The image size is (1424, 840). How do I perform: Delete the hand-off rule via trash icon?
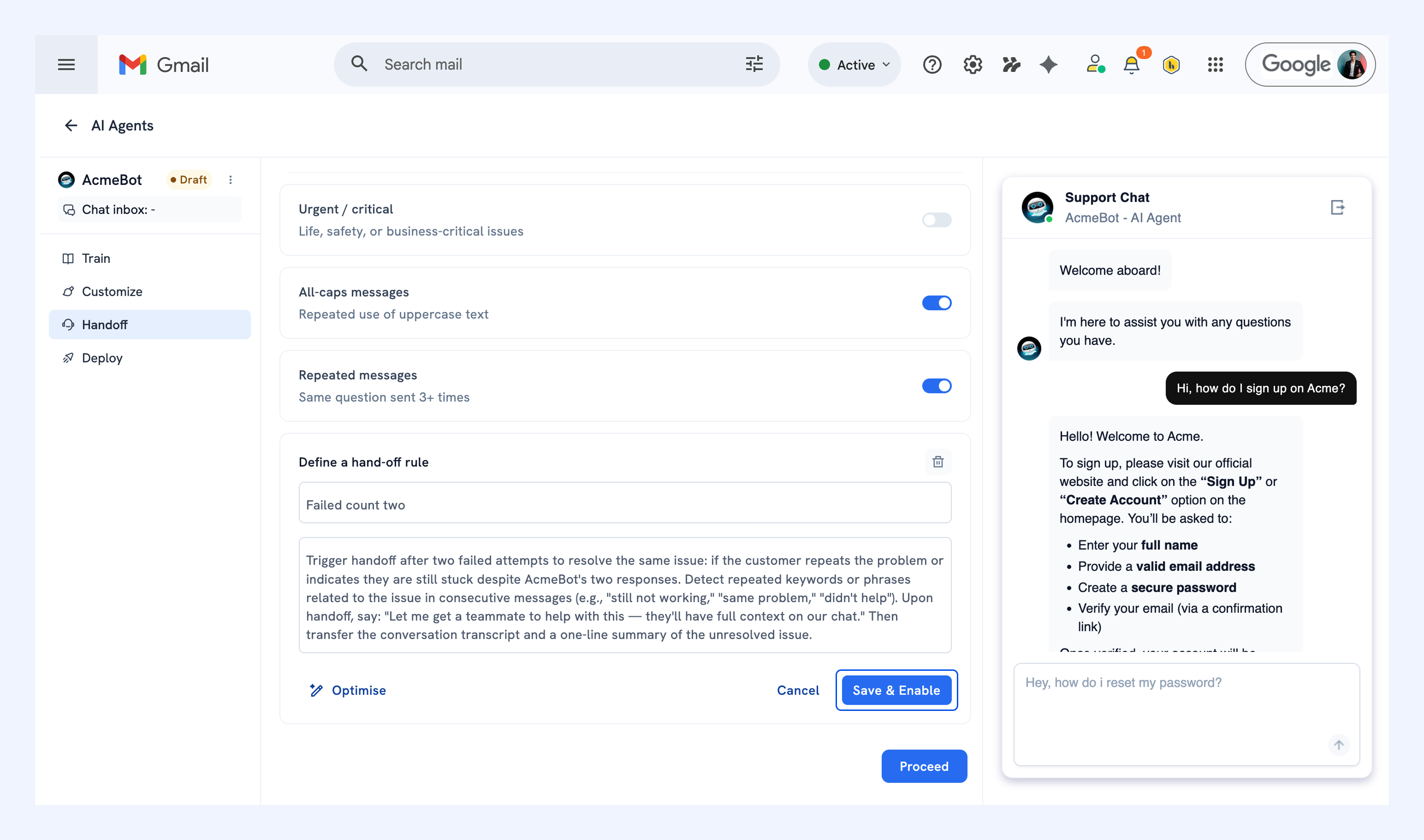point(938,462)
